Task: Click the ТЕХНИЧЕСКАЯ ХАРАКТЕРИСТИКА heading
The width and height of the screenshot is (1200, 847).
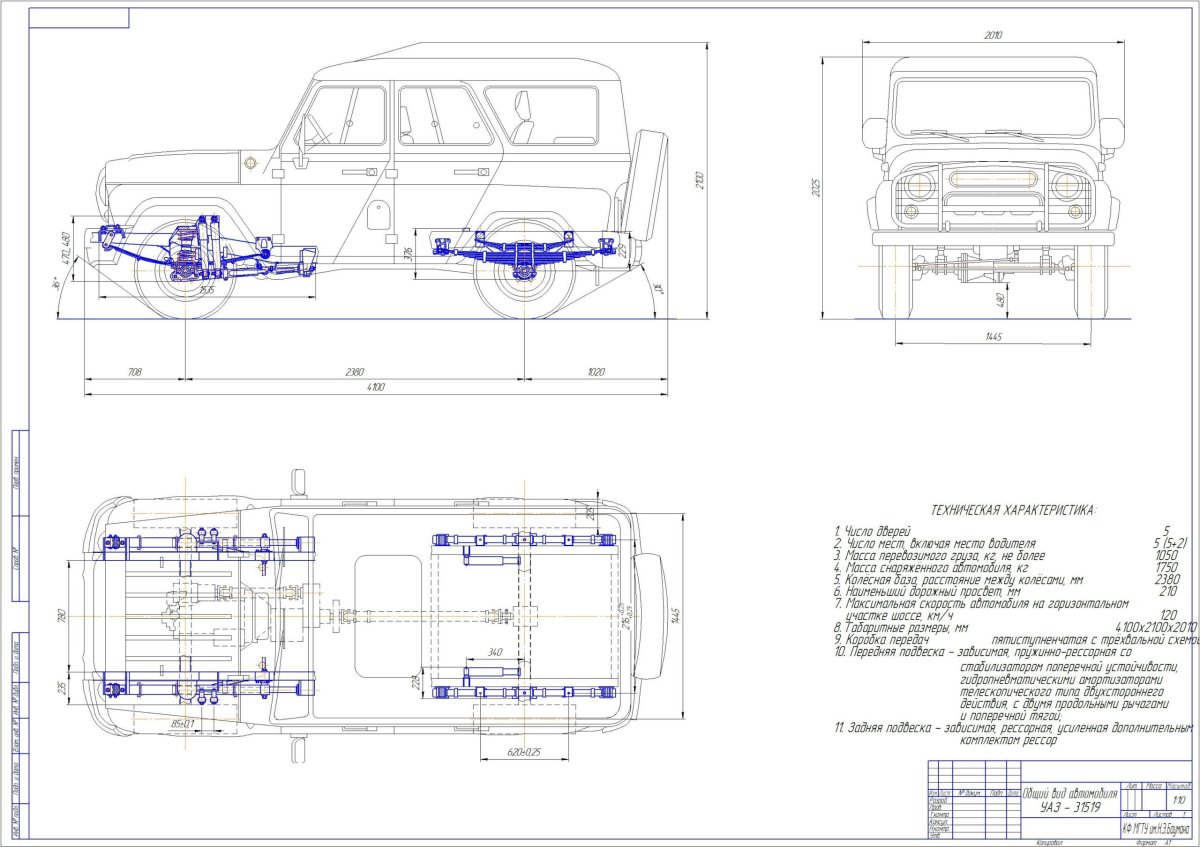Action: click(x=1012, y=510)
